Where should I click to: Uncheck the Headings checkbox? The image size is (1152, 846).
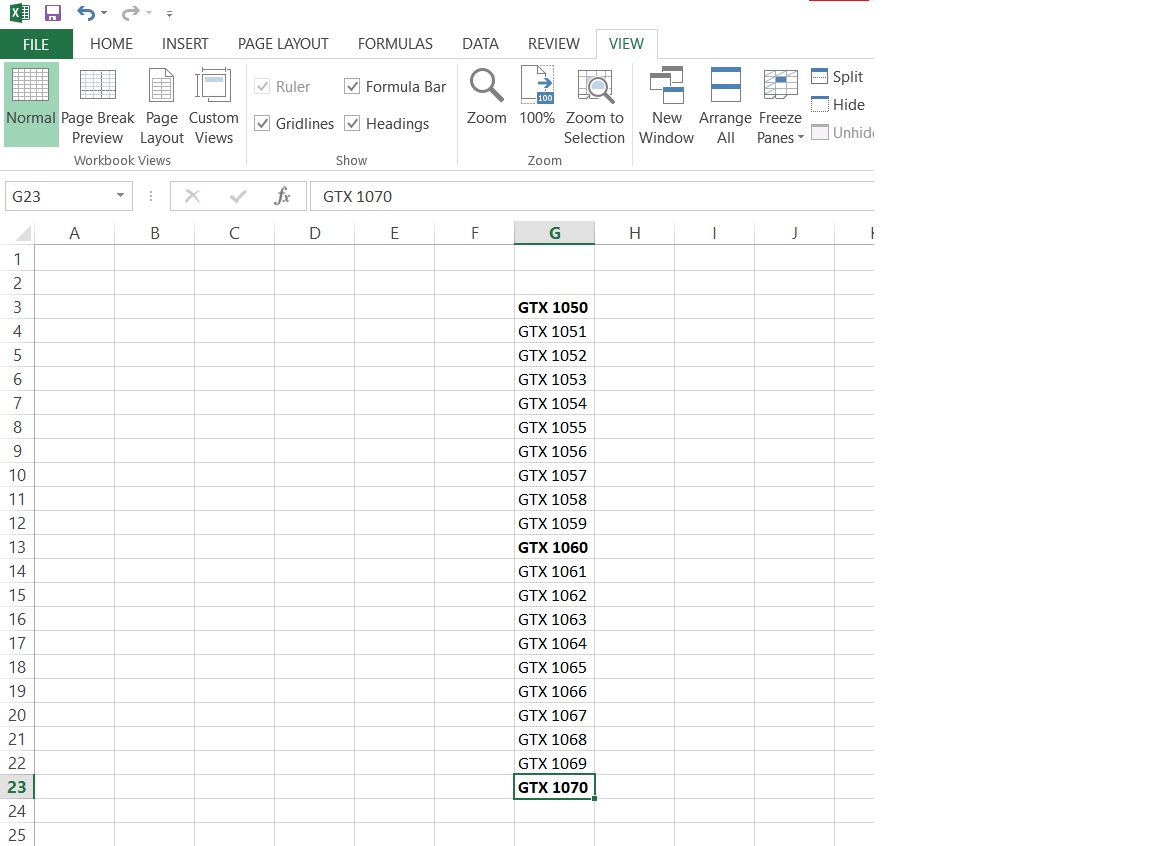(352, 123)
